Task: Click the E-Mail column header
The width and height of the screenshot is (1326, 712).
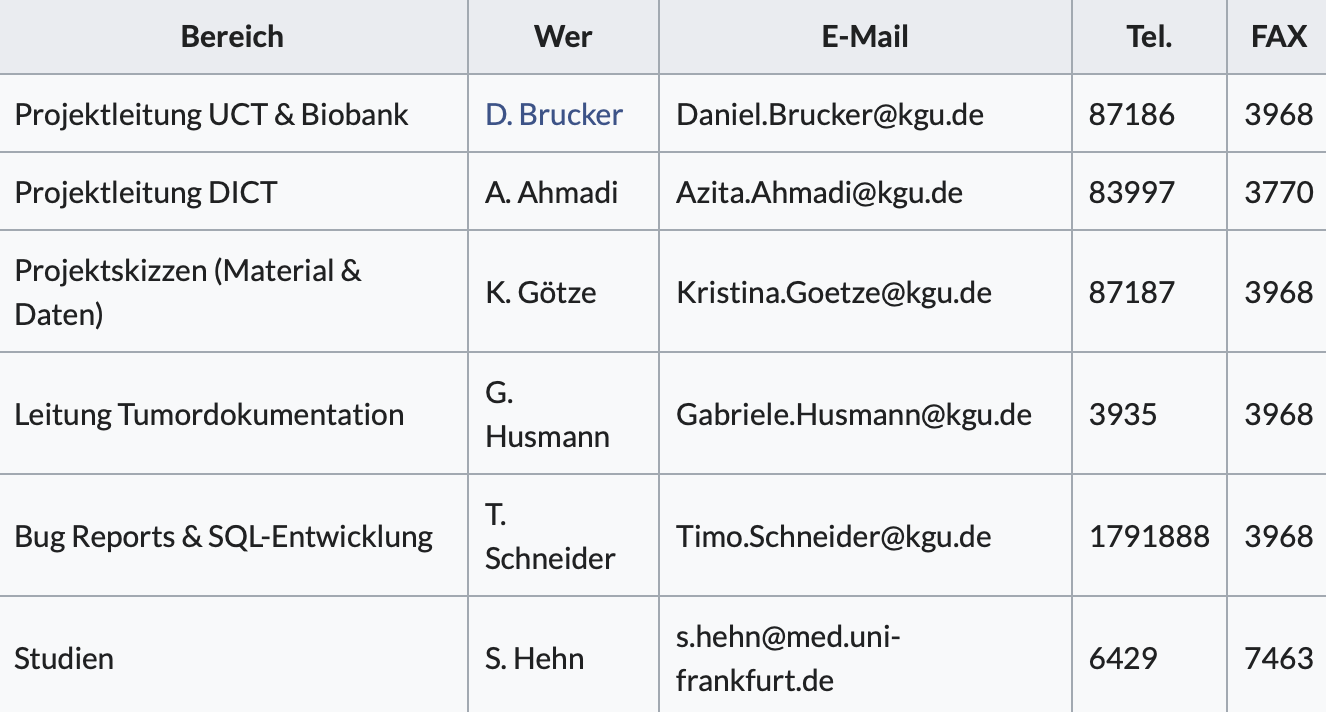Action: 865,37
